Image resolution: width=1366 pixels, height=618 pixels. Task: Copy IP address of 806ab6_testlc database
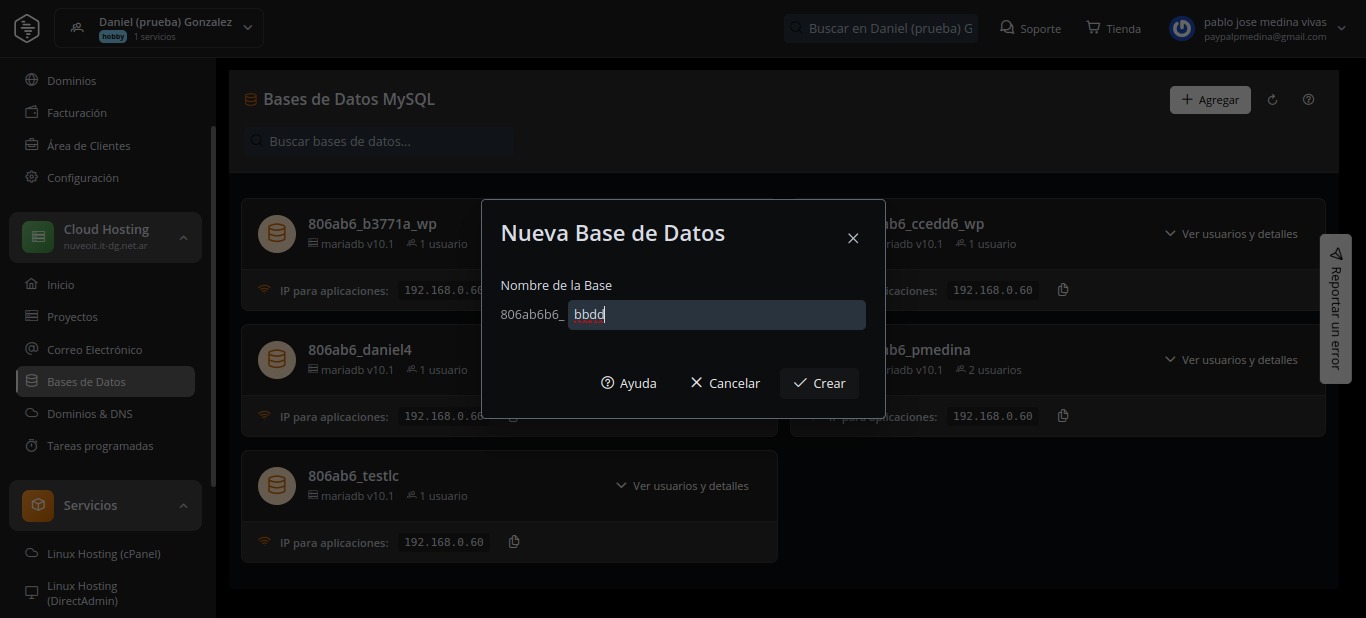[514, 542]
